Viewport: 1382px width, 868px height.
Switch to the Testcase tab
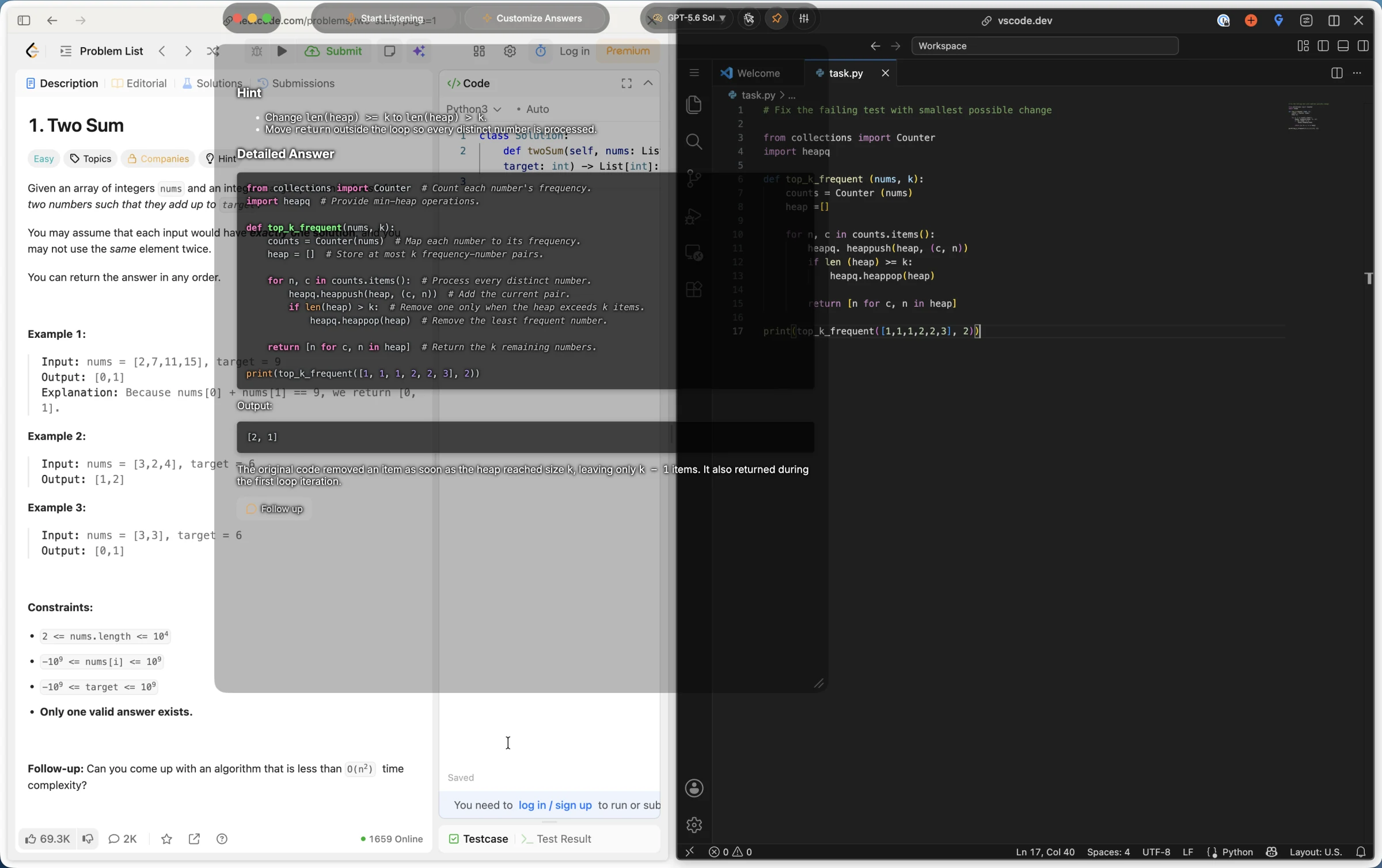pos(478,839)
